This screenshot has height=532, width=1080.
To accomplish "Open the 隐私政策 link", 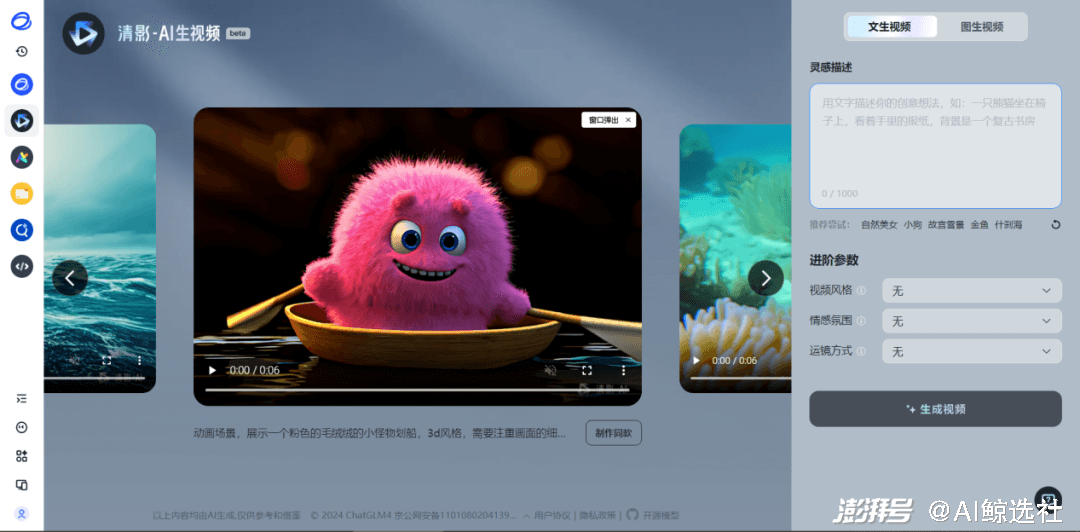I will click(597, 515).
